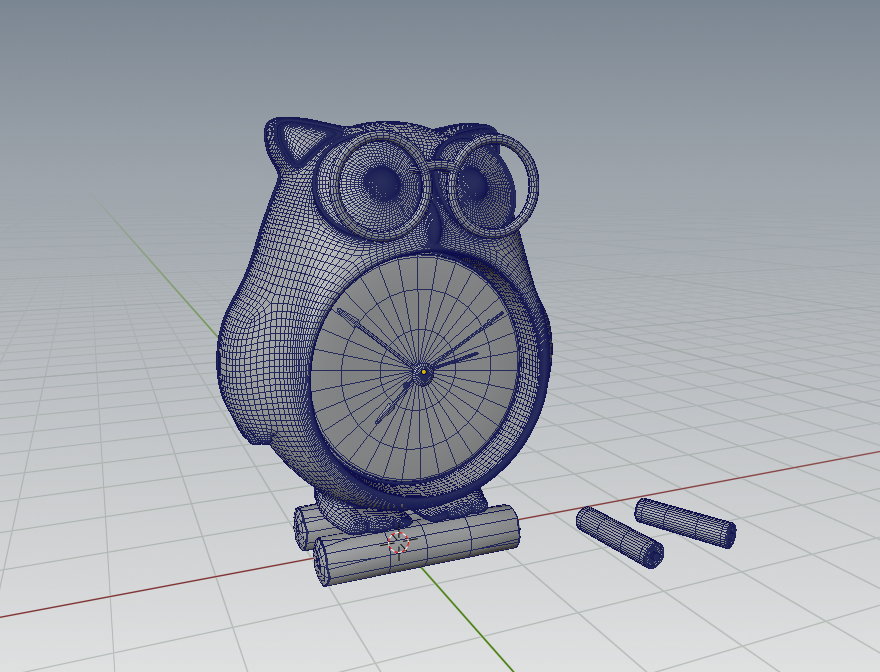
Task: Select the clock hand pointing lower left
Action: click(x=394, y=405)
